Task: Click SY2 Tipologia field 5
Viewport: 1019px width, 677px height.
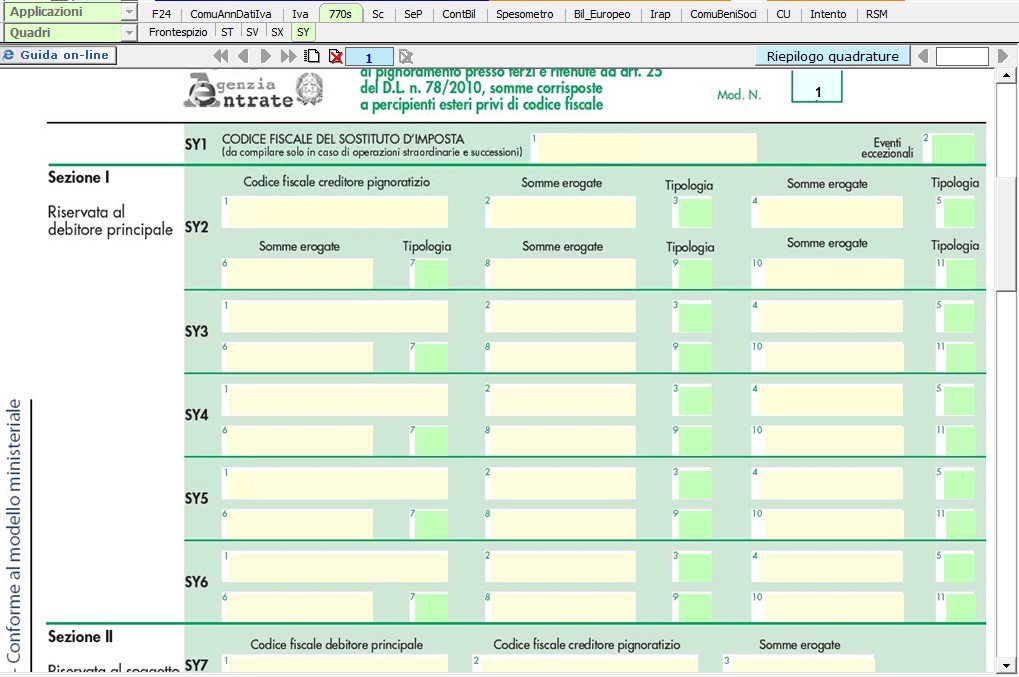Action: click(x=959, y=212)
